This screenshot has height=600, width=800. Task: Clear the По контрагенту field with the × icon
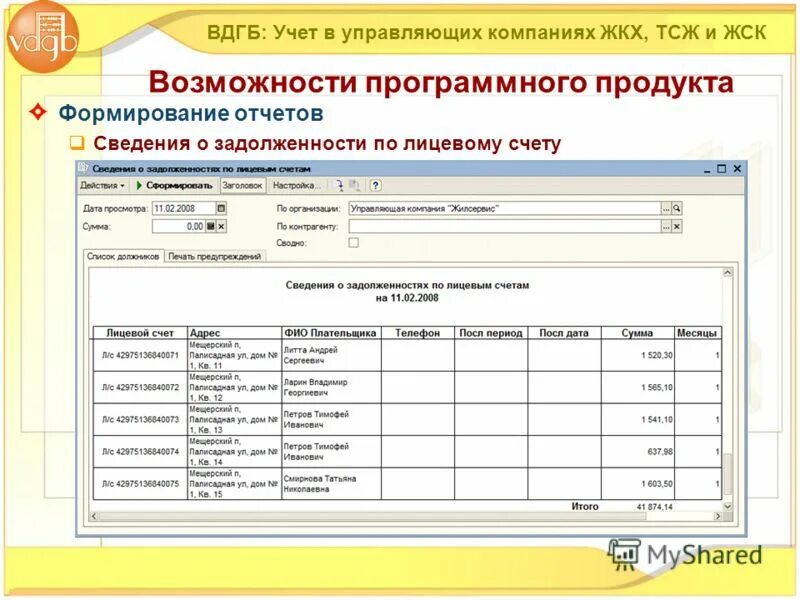[x=676, y=225]
